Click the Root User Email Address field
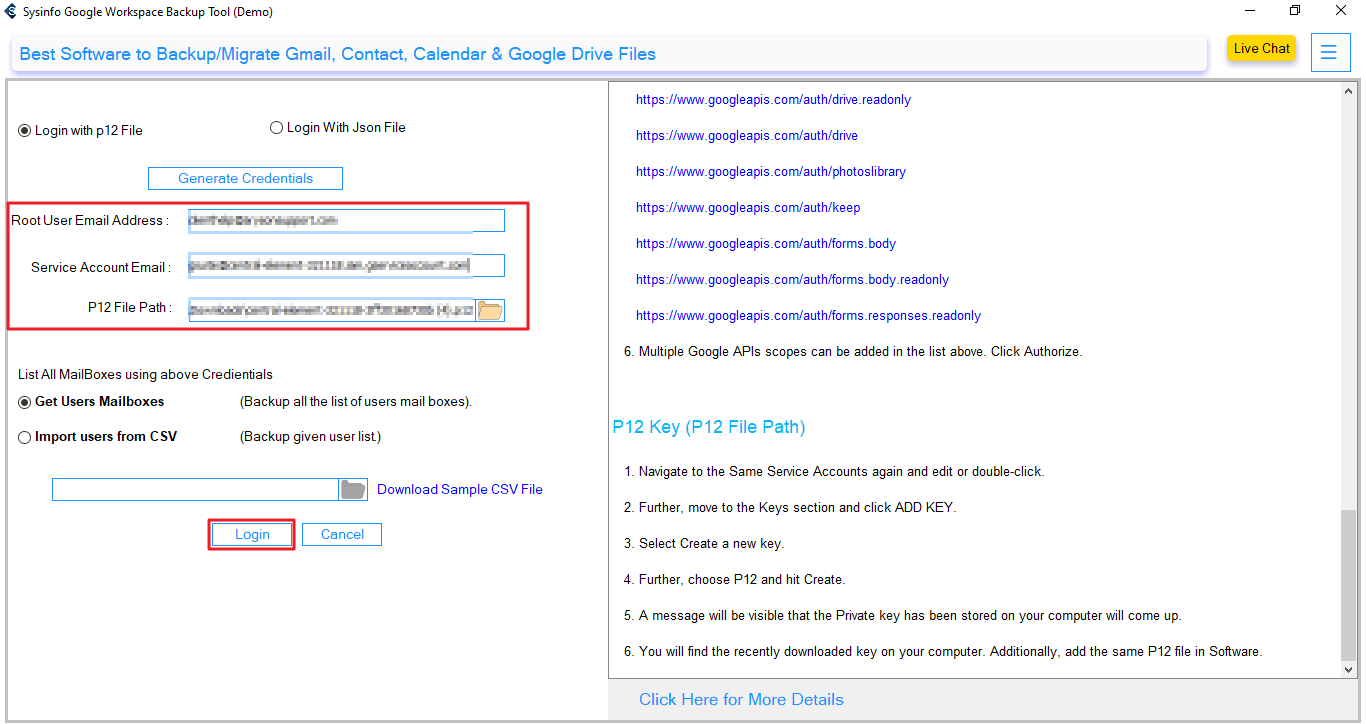The height and width of the screenshot is (724, 1366). tap(346, 220)
